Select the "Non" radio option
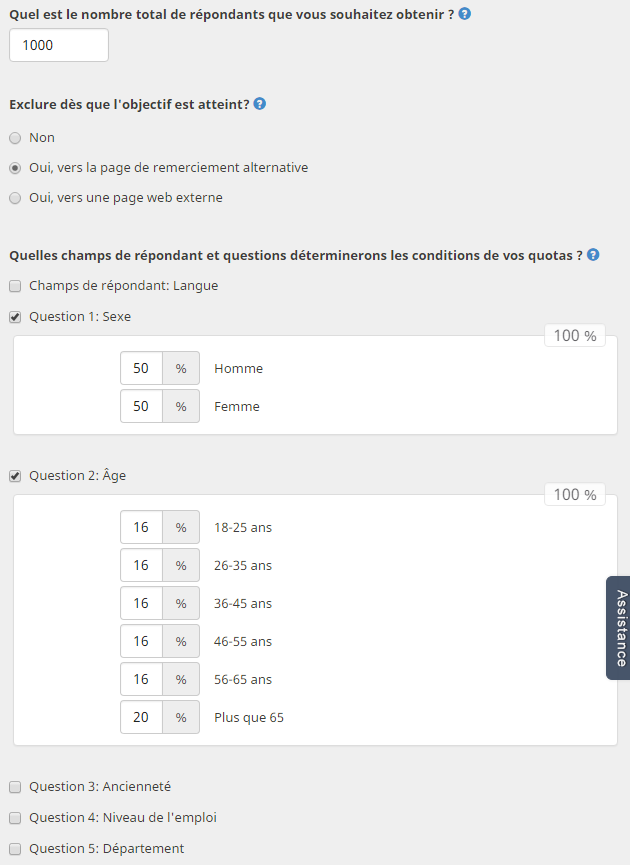Viewport: 630px width, 865px height. pyautogui.click(x=15, y=138)
